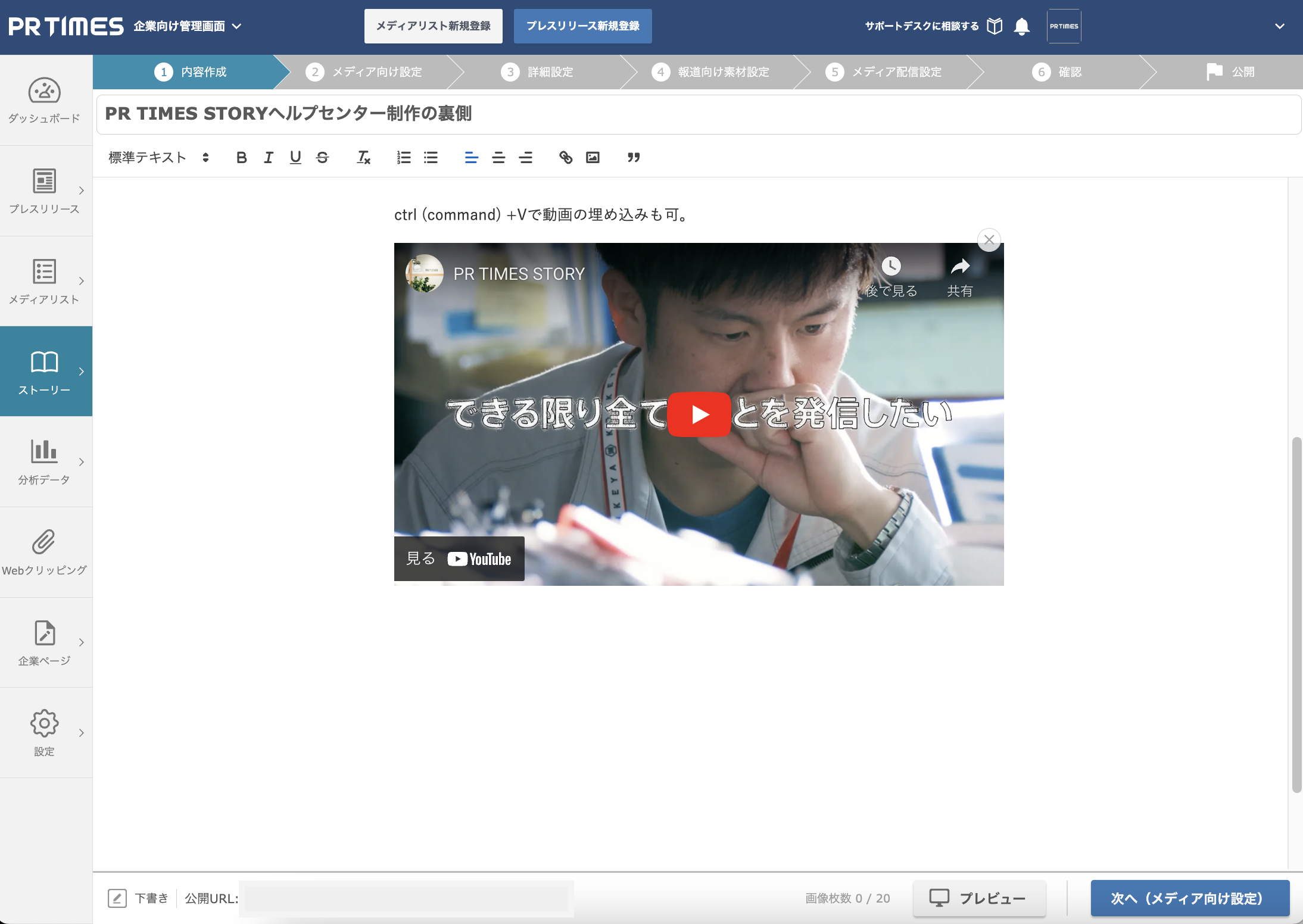Insert numbered list
The image size is (1303, 924).
pos(404,158)
